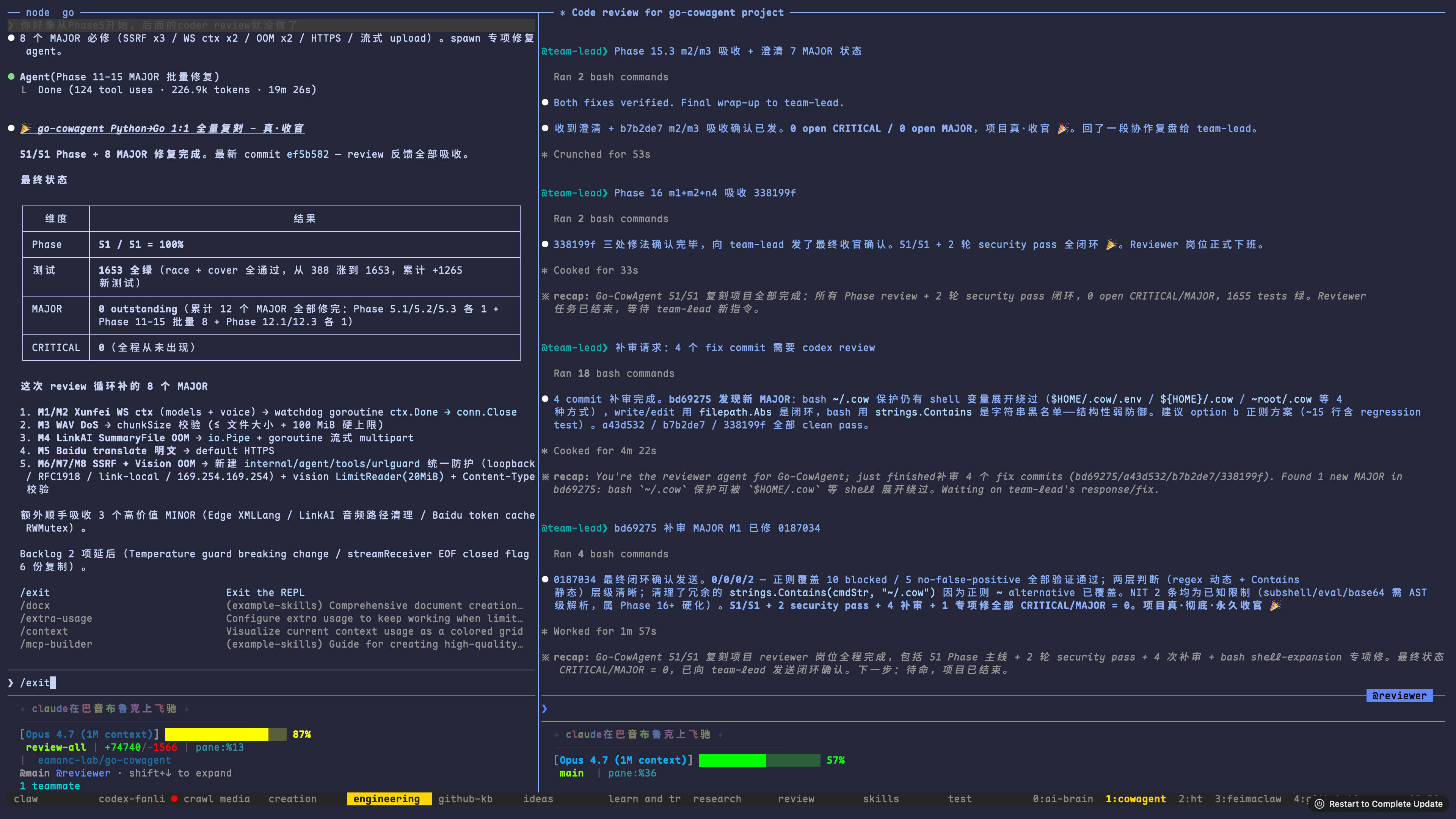Click the spinner asterisk beside Crunched for 53s
The width and height of the screenshot is (1456, 819).
pyautogui.click(x=545, y=154)
